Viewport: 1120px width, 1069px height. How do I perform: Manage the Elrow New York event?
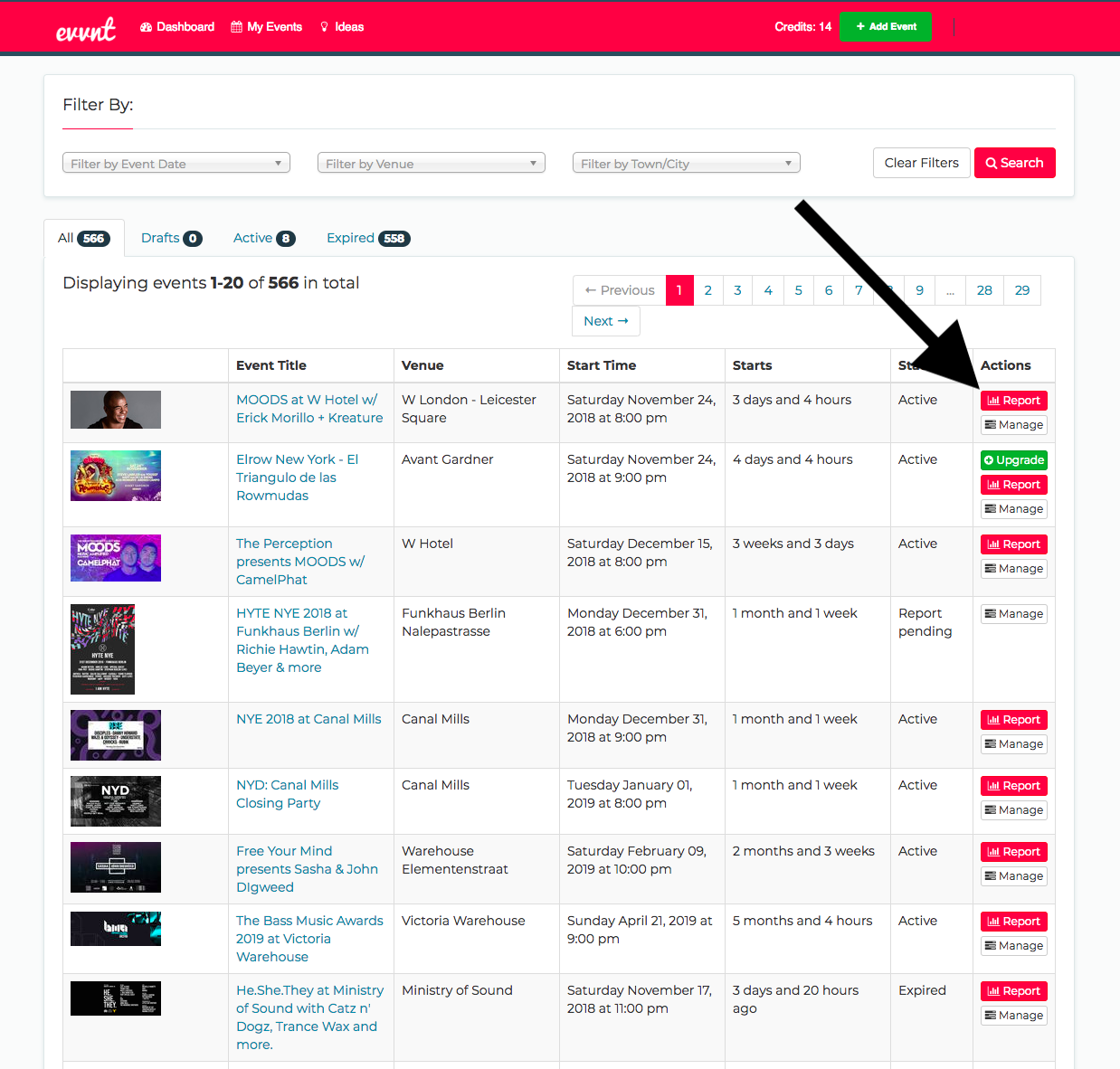(1014, 509)
